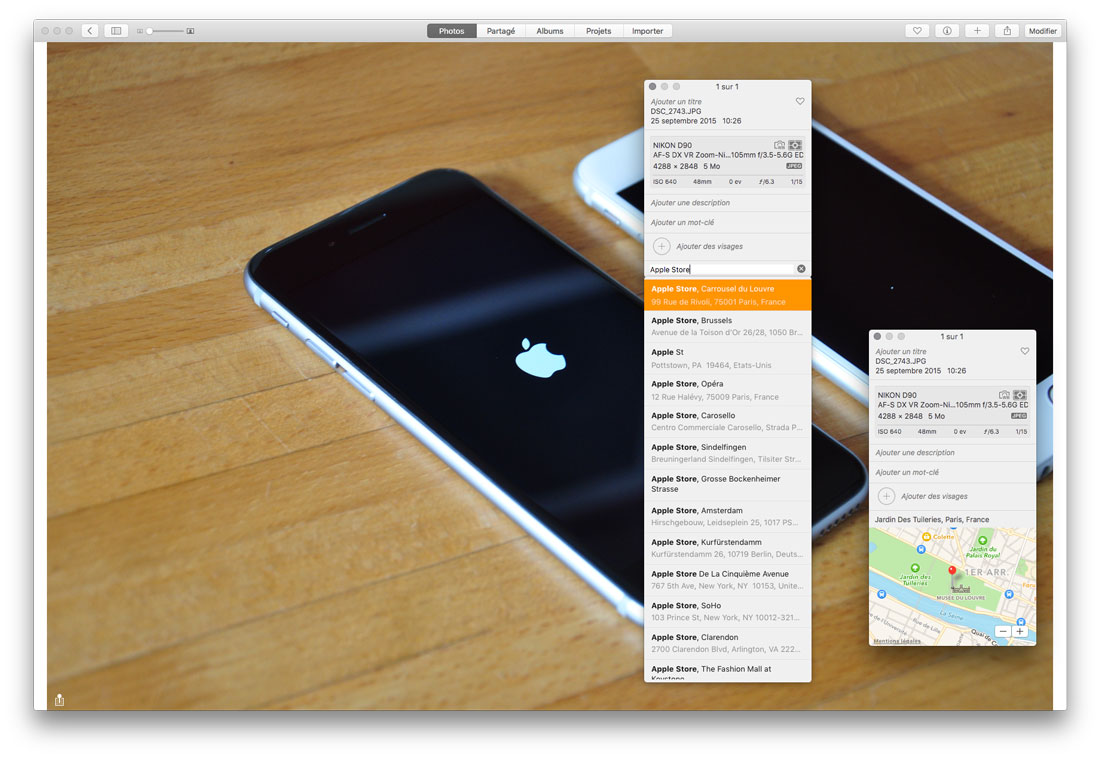The height and width of the screenshot is (758, 1100).
Task: Select Apple Store, The Fashion Mall suggestion
Action: pos(727,671)
